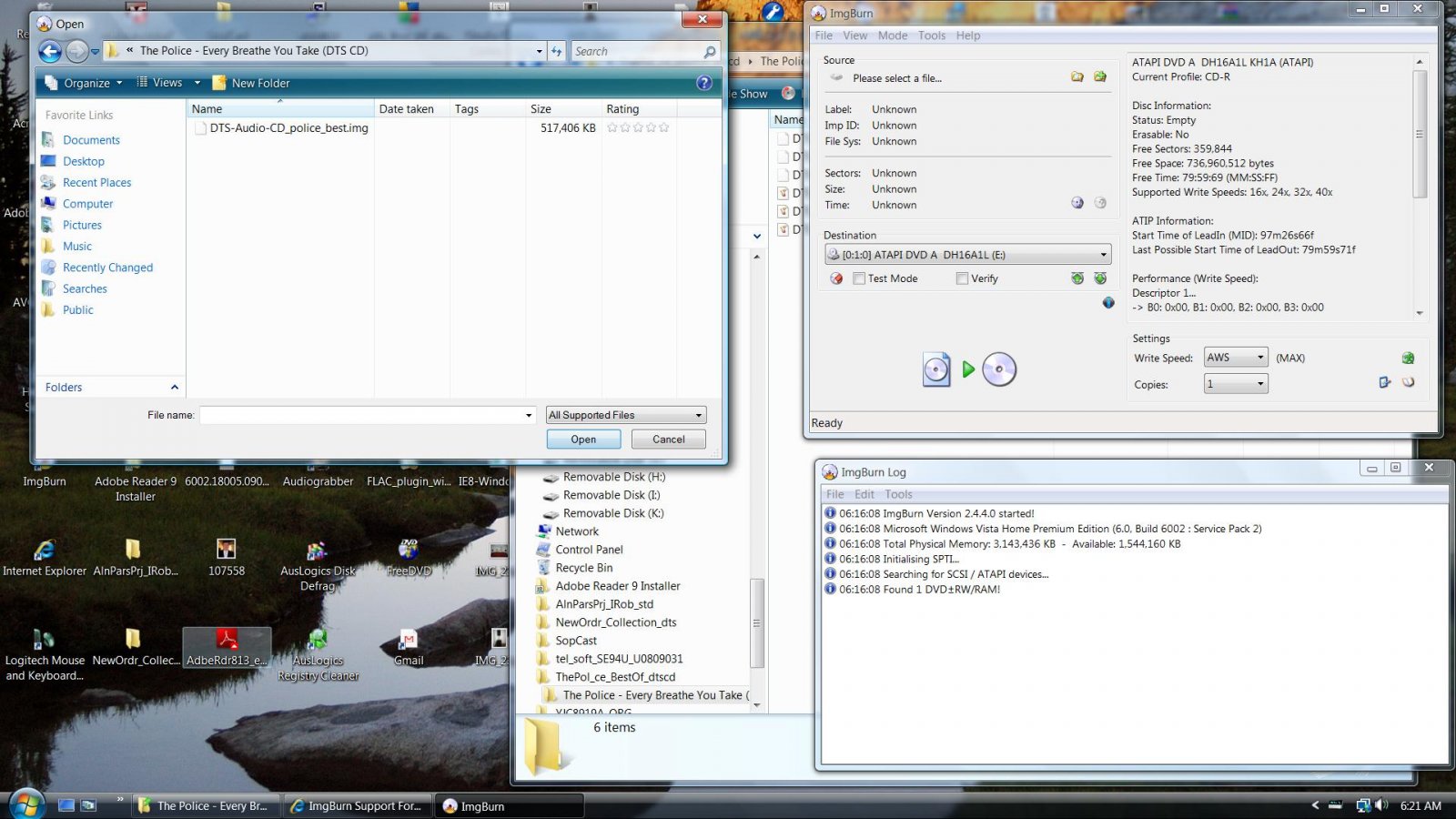1456x819 pixels.
Task: Create a New Folder in Open dialog
Action: pos(251,83)
